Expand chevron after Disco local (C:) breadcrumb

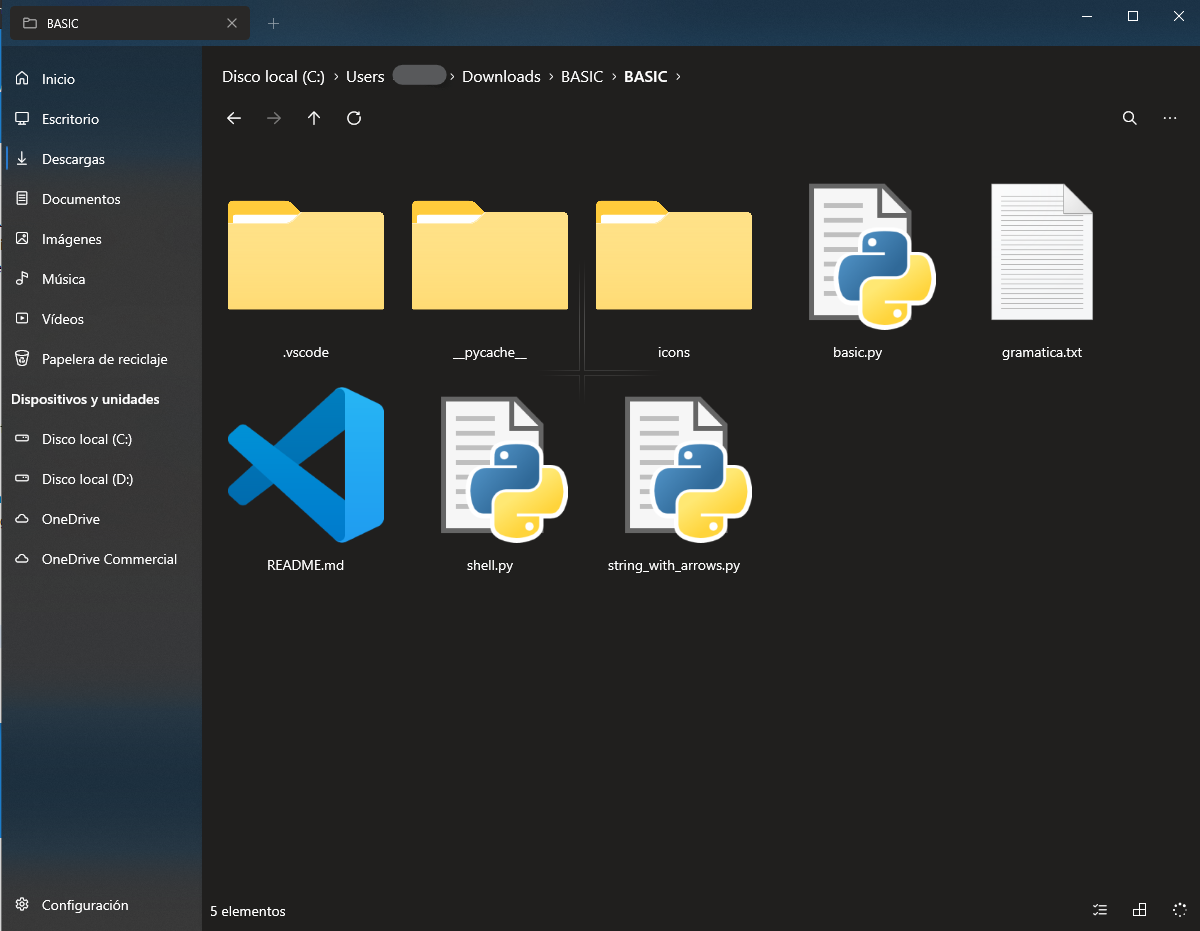click(x=336, y=76)
